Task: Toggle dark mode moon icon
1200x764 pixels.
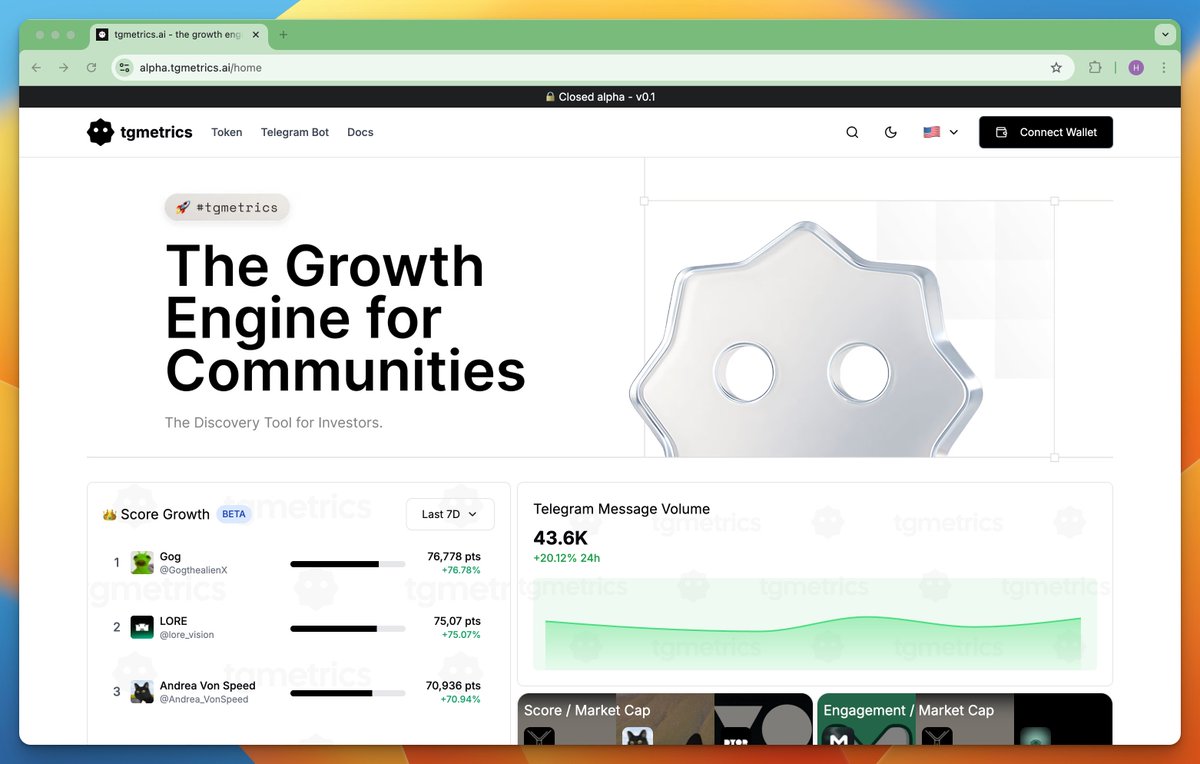Action: tap(891, 132)
